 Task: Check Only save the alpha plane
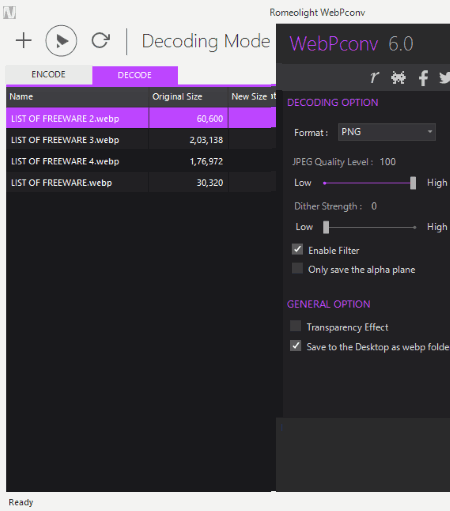[x=297, y=268]
